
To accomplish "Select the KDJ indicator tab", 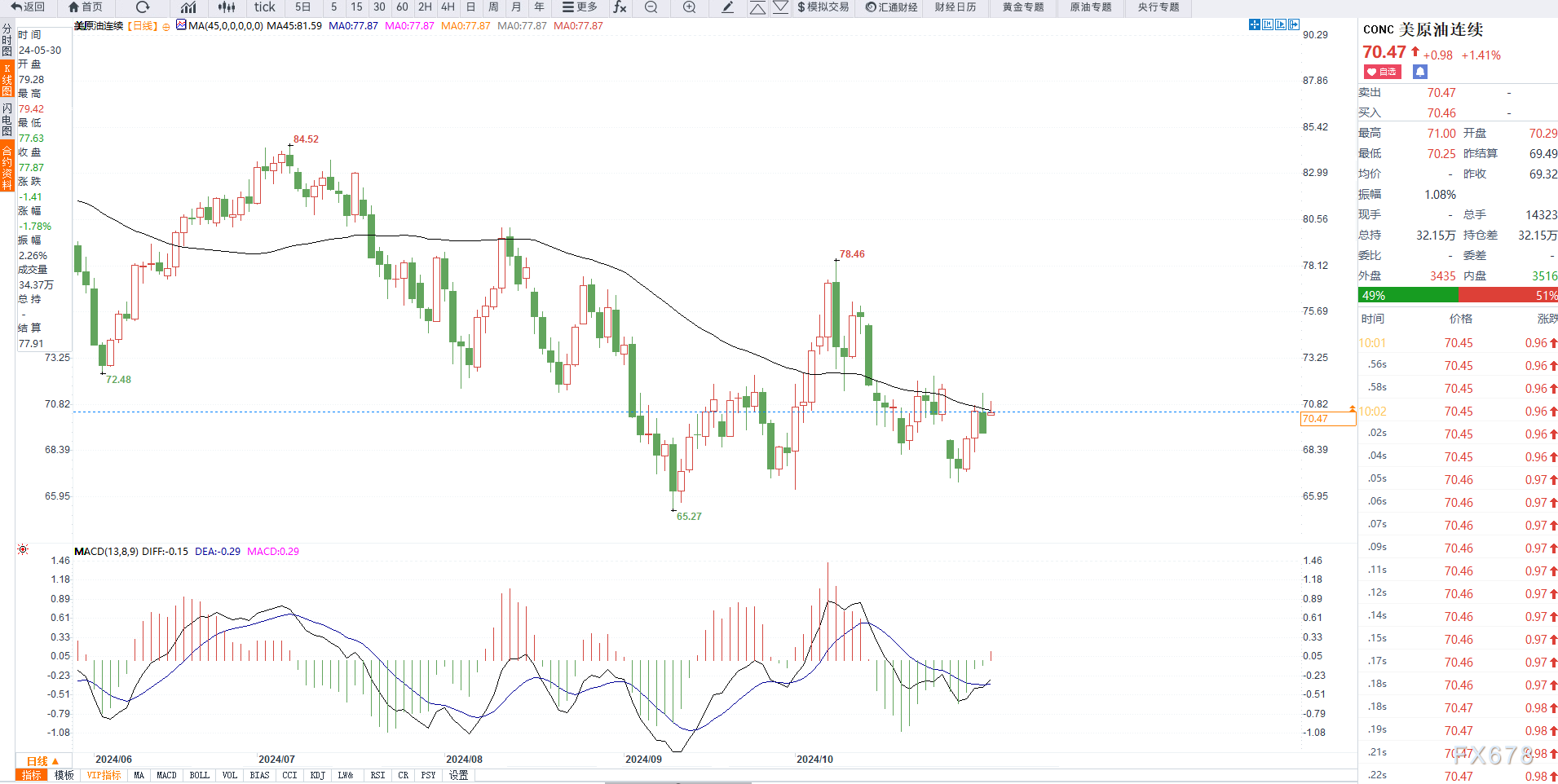I will (x=317, y=775).
